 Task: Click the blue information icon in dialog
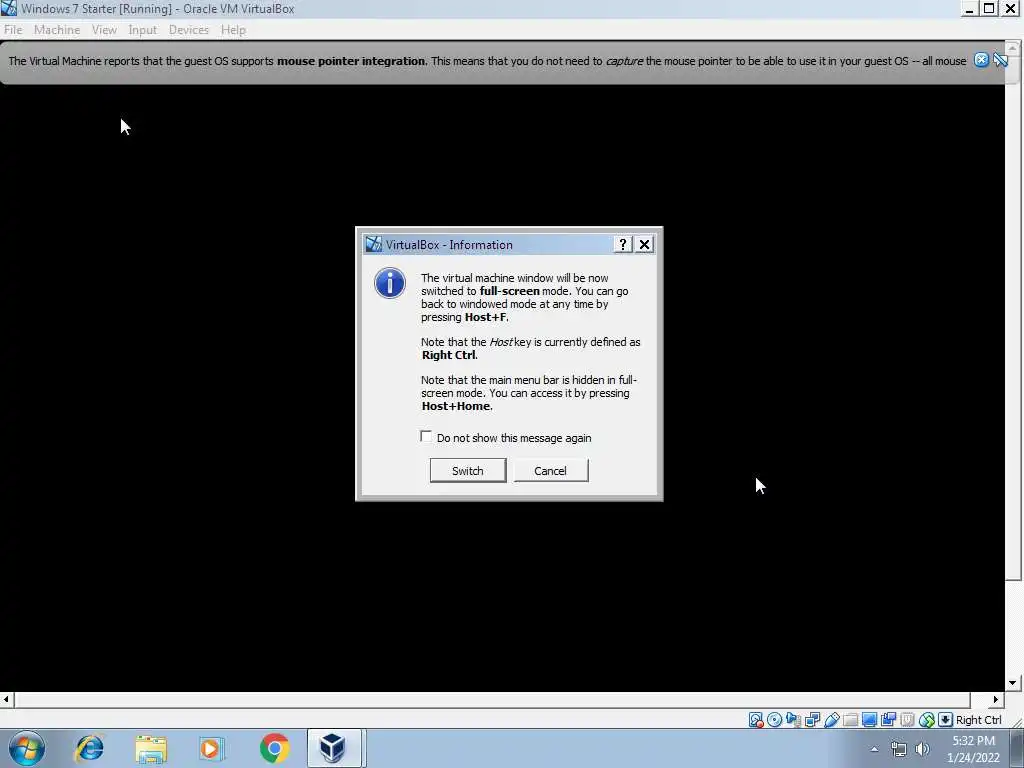(390, 283)
